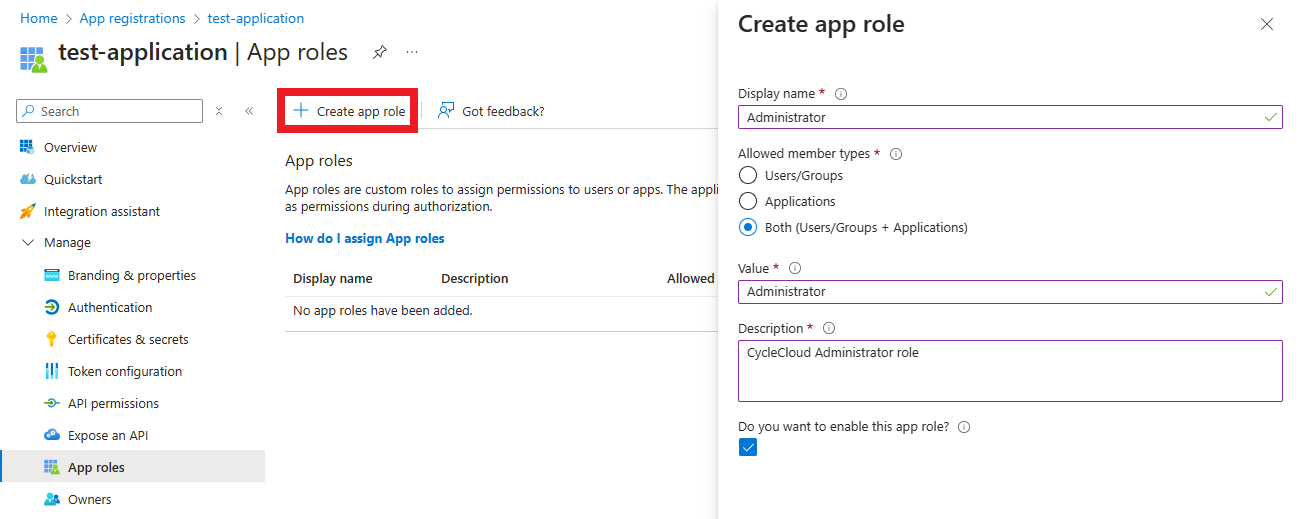Click the Token configuration icon
Screen dimensions: 1303x519
[52, 371]
